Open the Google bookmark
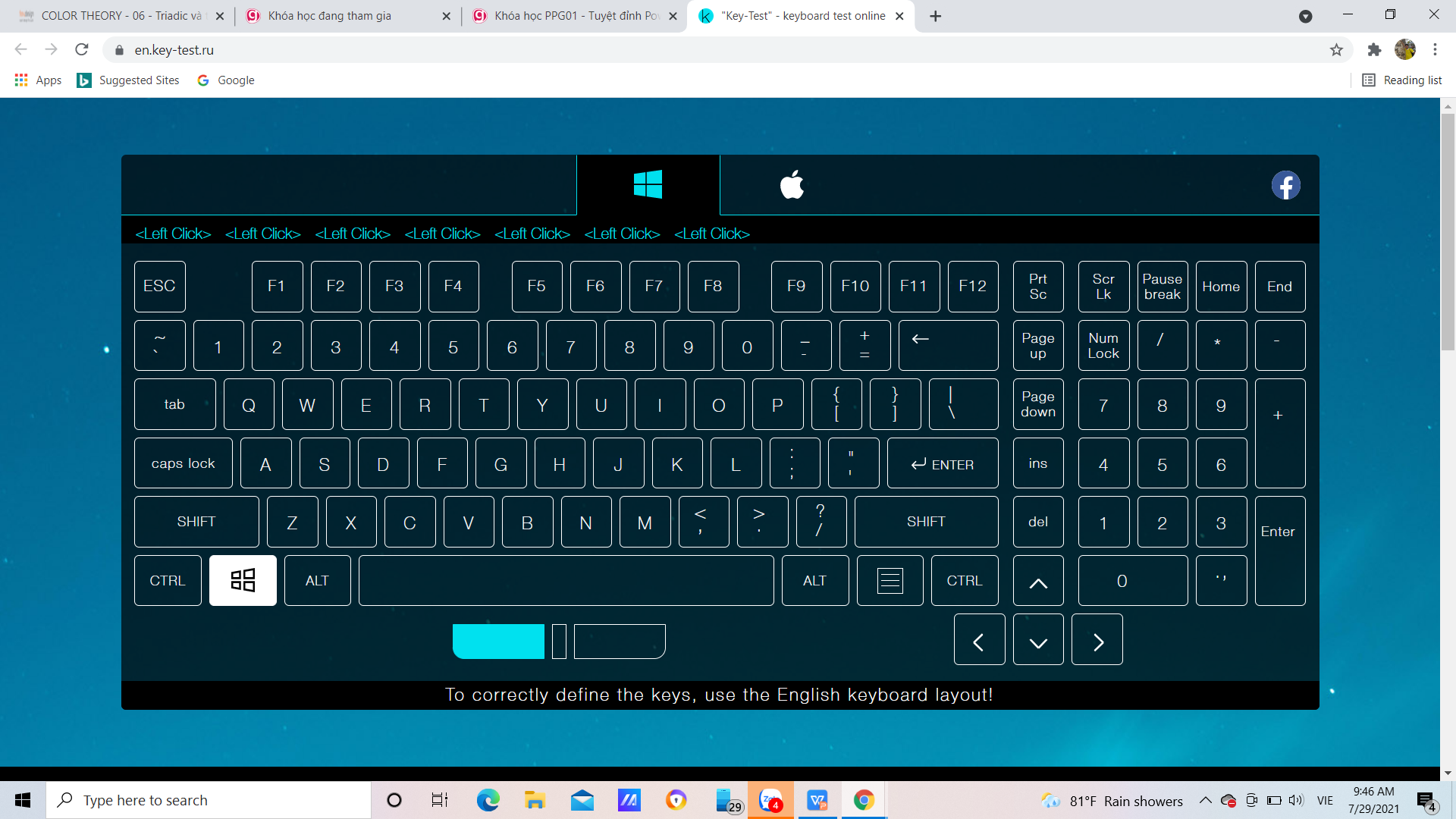 click(x=226, y=80)
